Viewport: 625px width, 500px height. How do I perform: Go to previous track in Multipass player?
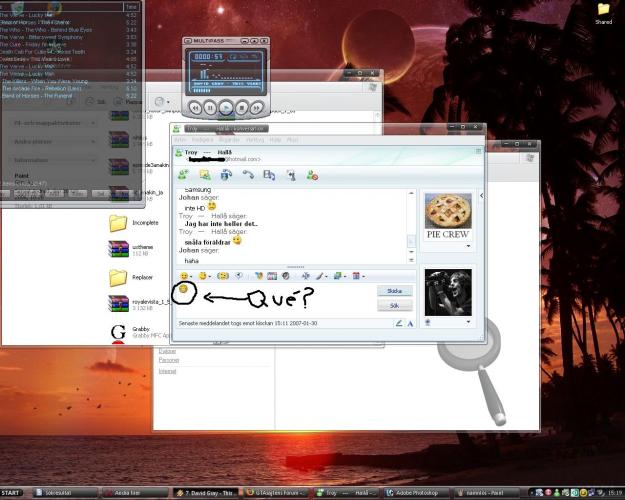point(196,106)
